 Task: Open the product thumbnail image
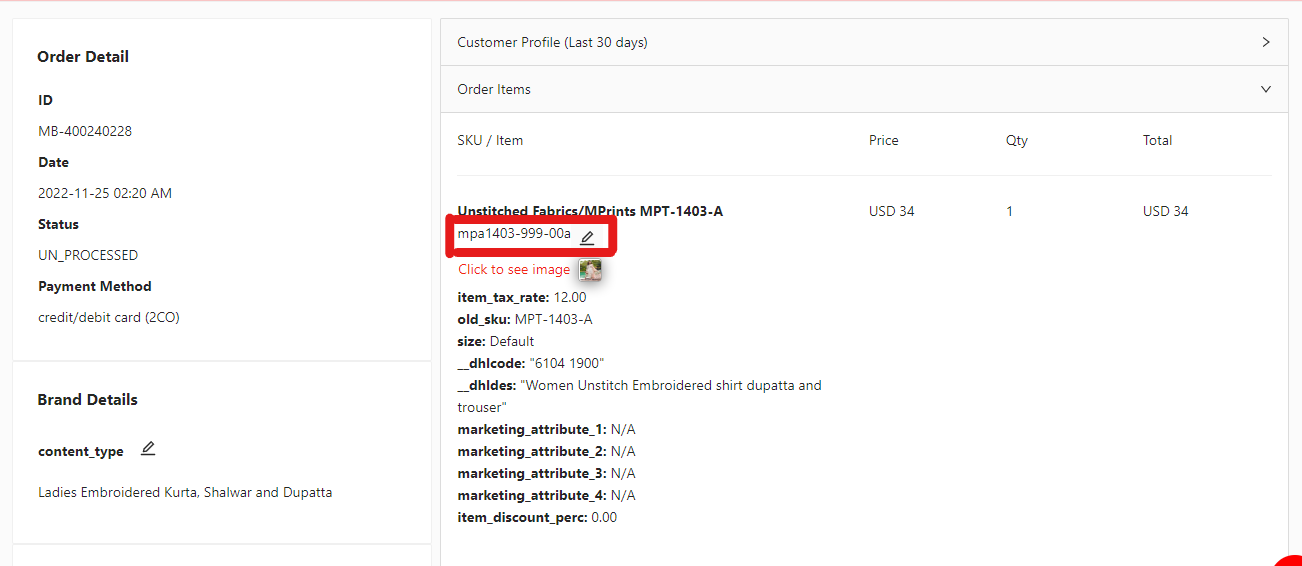pos(591,270)
